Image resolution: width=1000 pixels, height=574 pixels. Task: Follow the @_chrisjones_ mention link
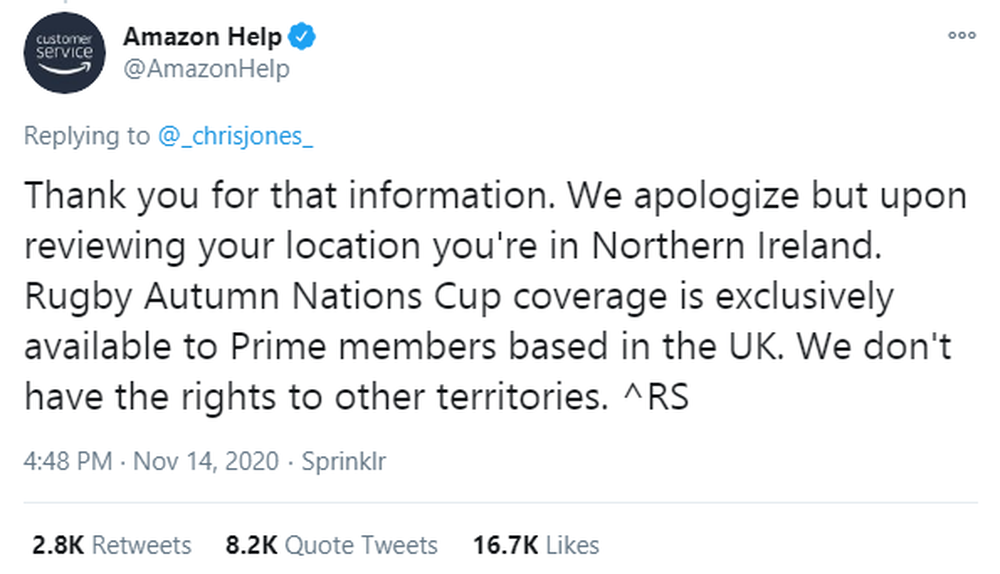point(235,136)
